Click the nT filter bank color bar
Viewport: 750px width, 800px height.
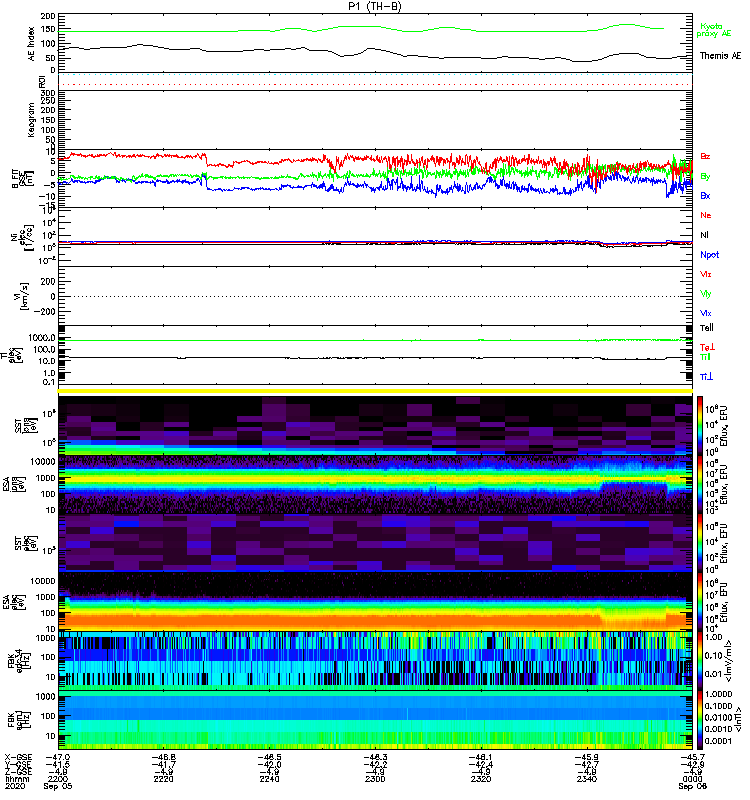pyautogui.click(x=699, y=720)
